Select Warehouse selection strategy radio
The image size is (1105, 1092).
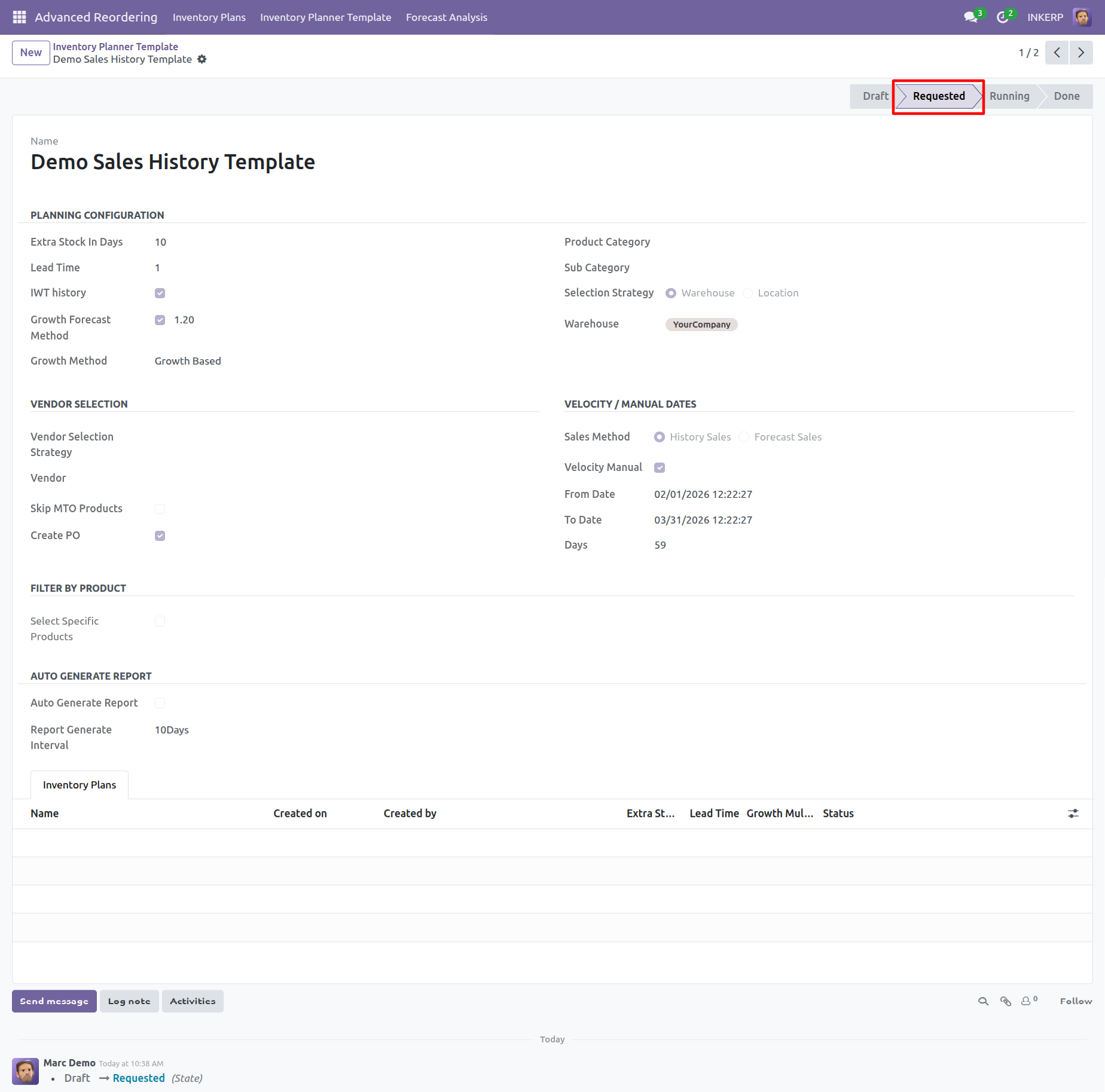(671, 293)
